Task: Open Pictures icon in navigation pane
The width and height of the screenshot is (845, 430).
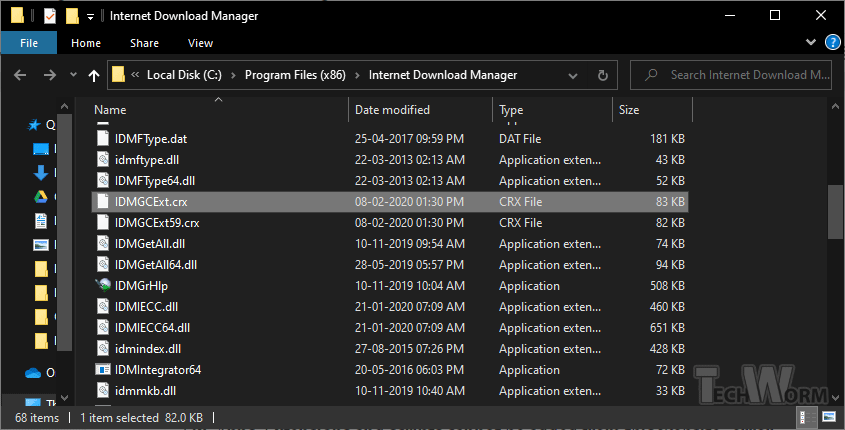Action: click(41, 245)
